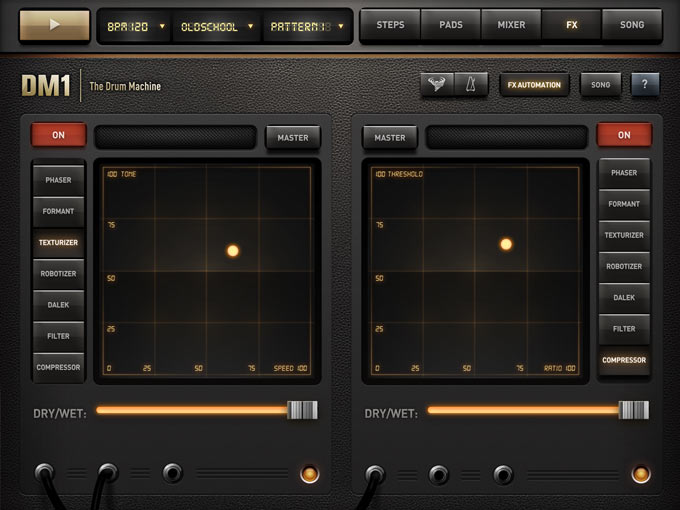Click the '100 TONE' axis label
Image resolution: width=680 pixels, height=510 pixels.
122,174
